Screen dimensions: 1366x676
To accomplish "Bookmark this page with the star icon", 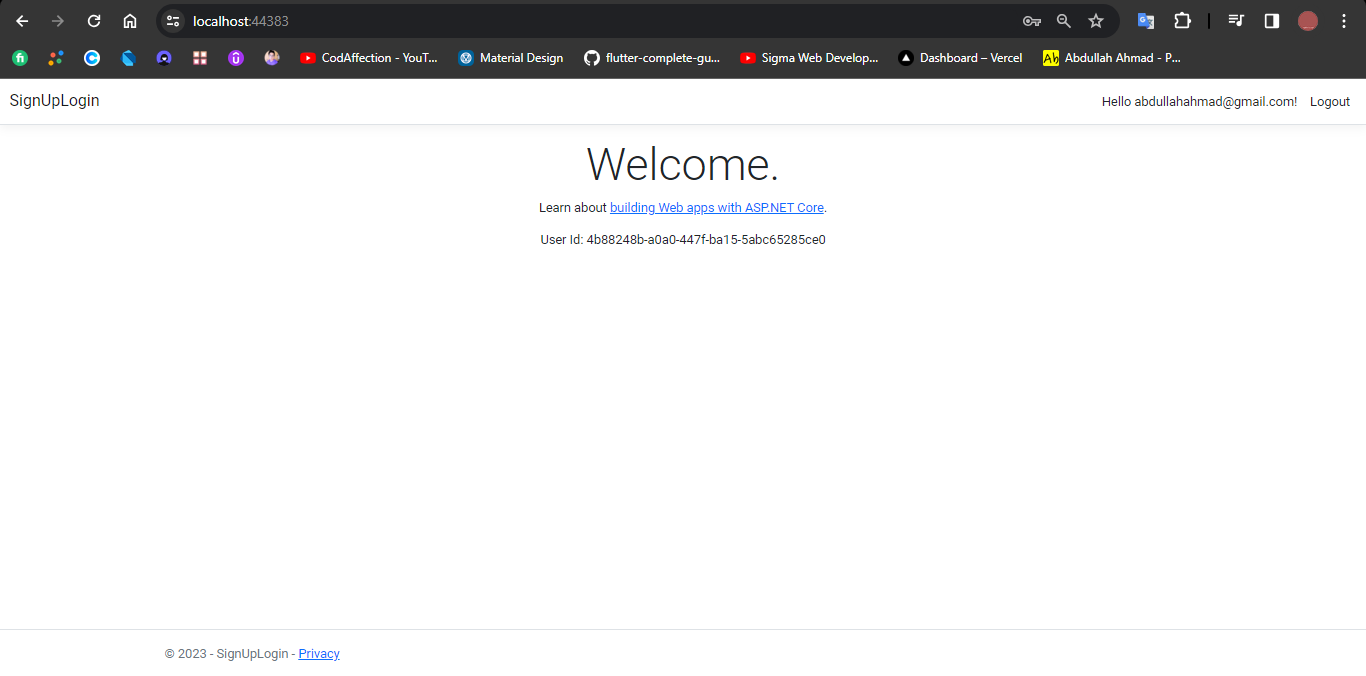I will (x=1096, y=21).
